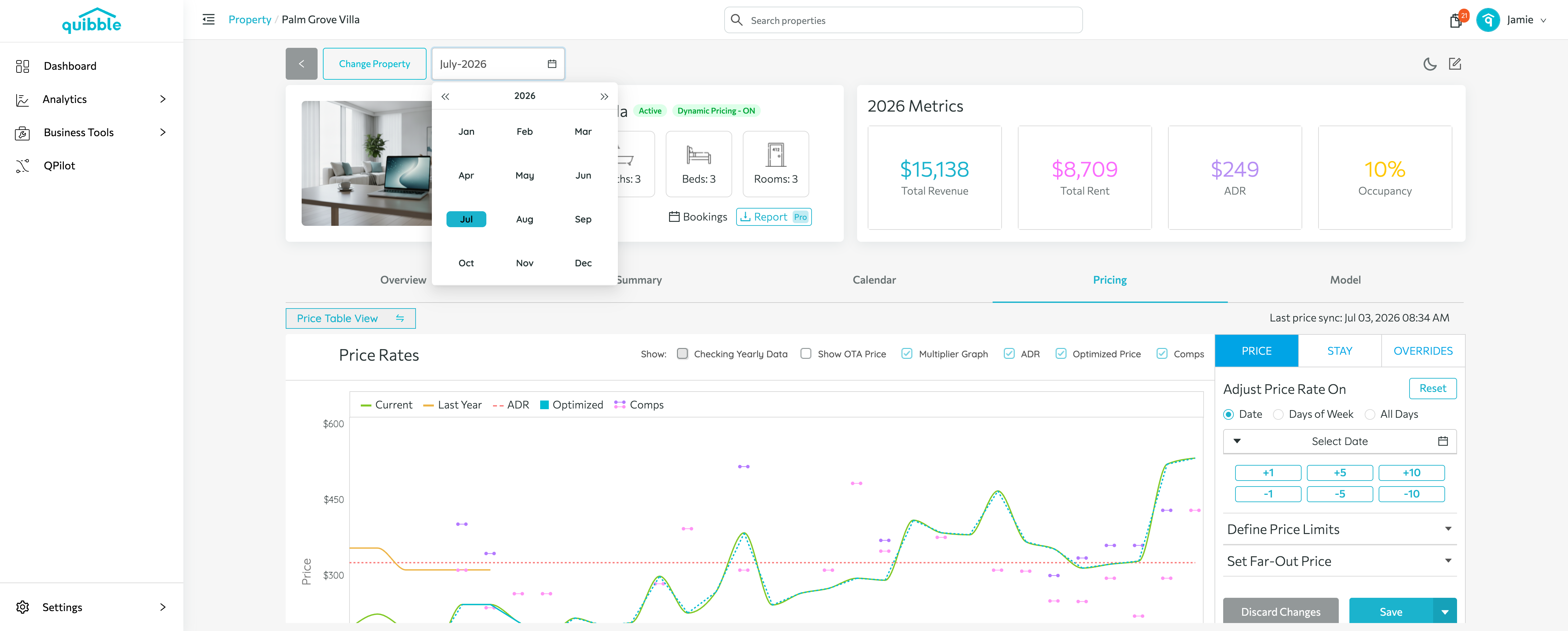Click the edit pencil icon
Viewport: 1568px width, 631px height.
click(1455, 64)
